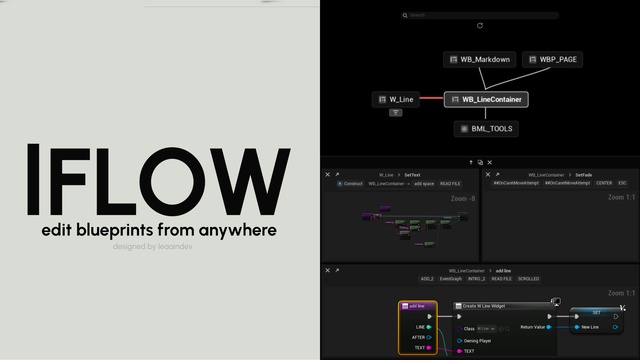
Task: Click the Class input pin
Action: click(459, 329)
